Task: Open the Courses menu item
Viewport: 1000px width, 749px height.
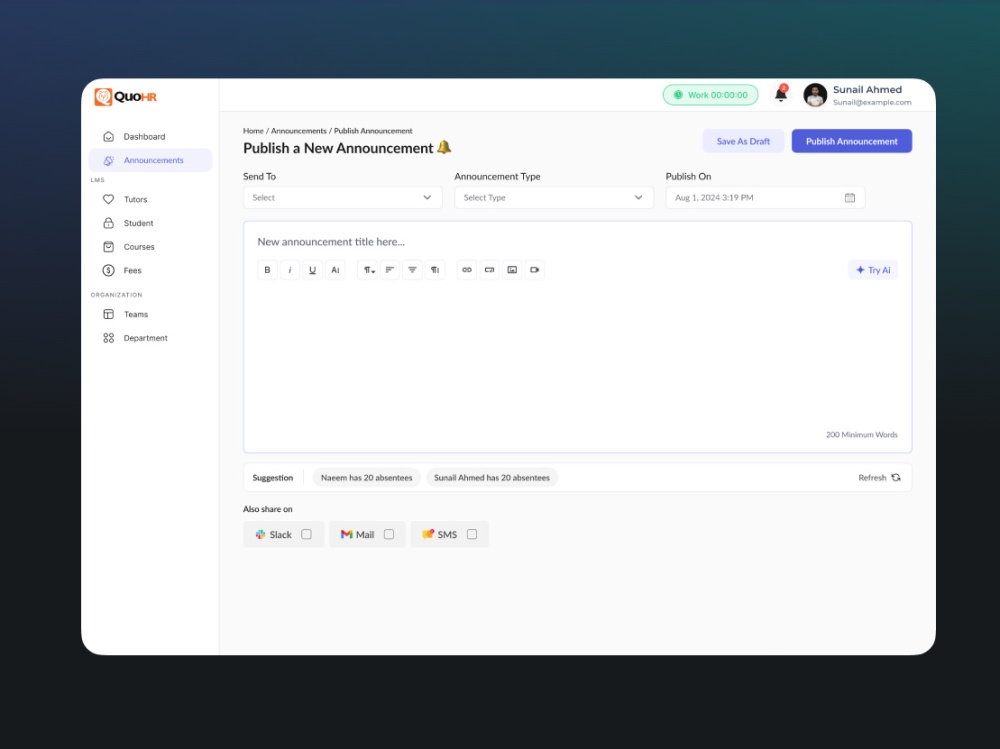Action: [150, 246]
